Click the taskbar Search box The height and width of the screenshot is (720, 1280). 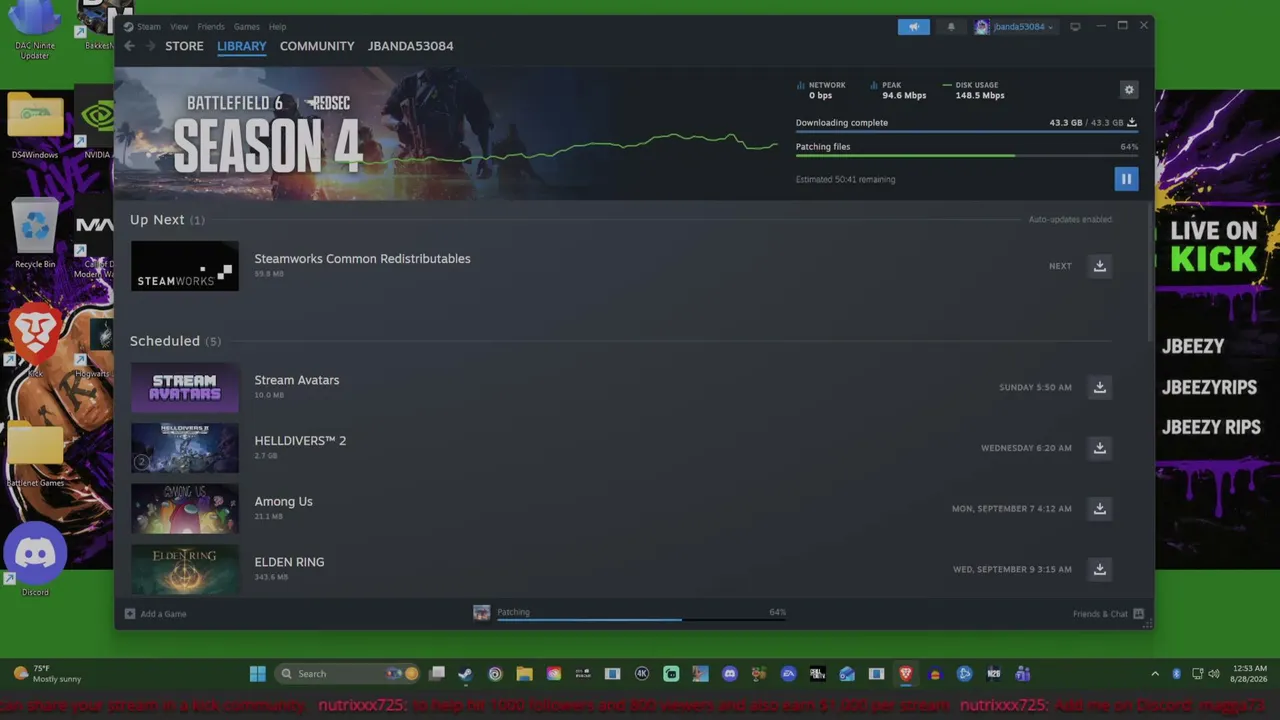coord(346,674)
